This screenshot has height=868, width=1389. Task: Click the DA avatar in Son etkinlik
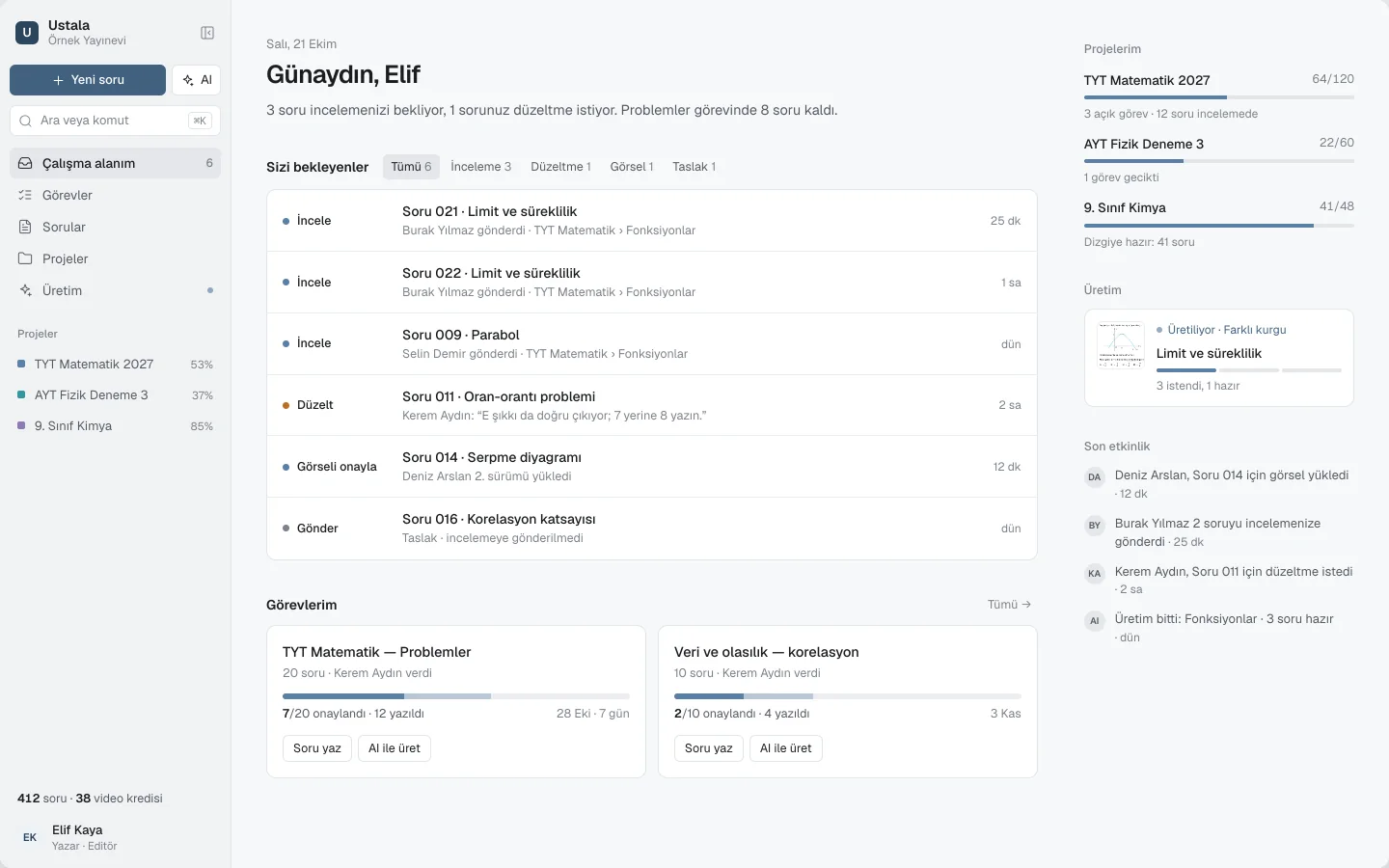click(x=1094, y=476)
